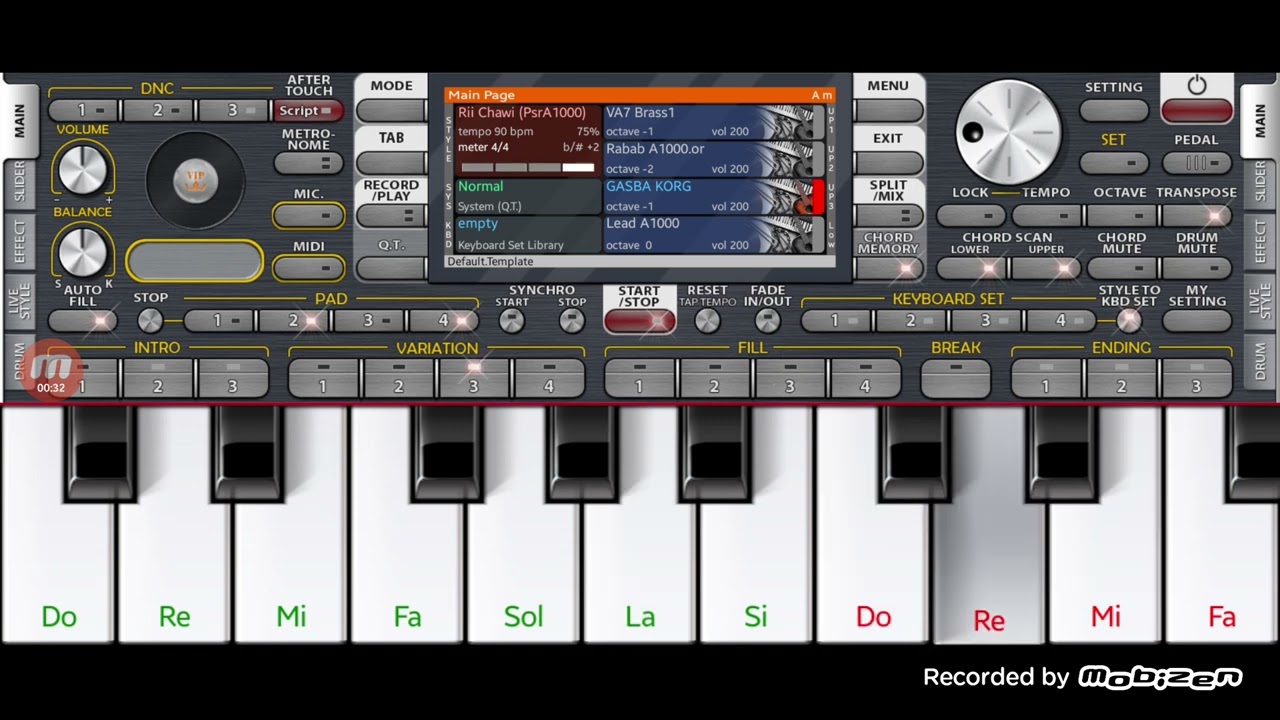Click the Synchro Start round button

(x=511, y=320)
